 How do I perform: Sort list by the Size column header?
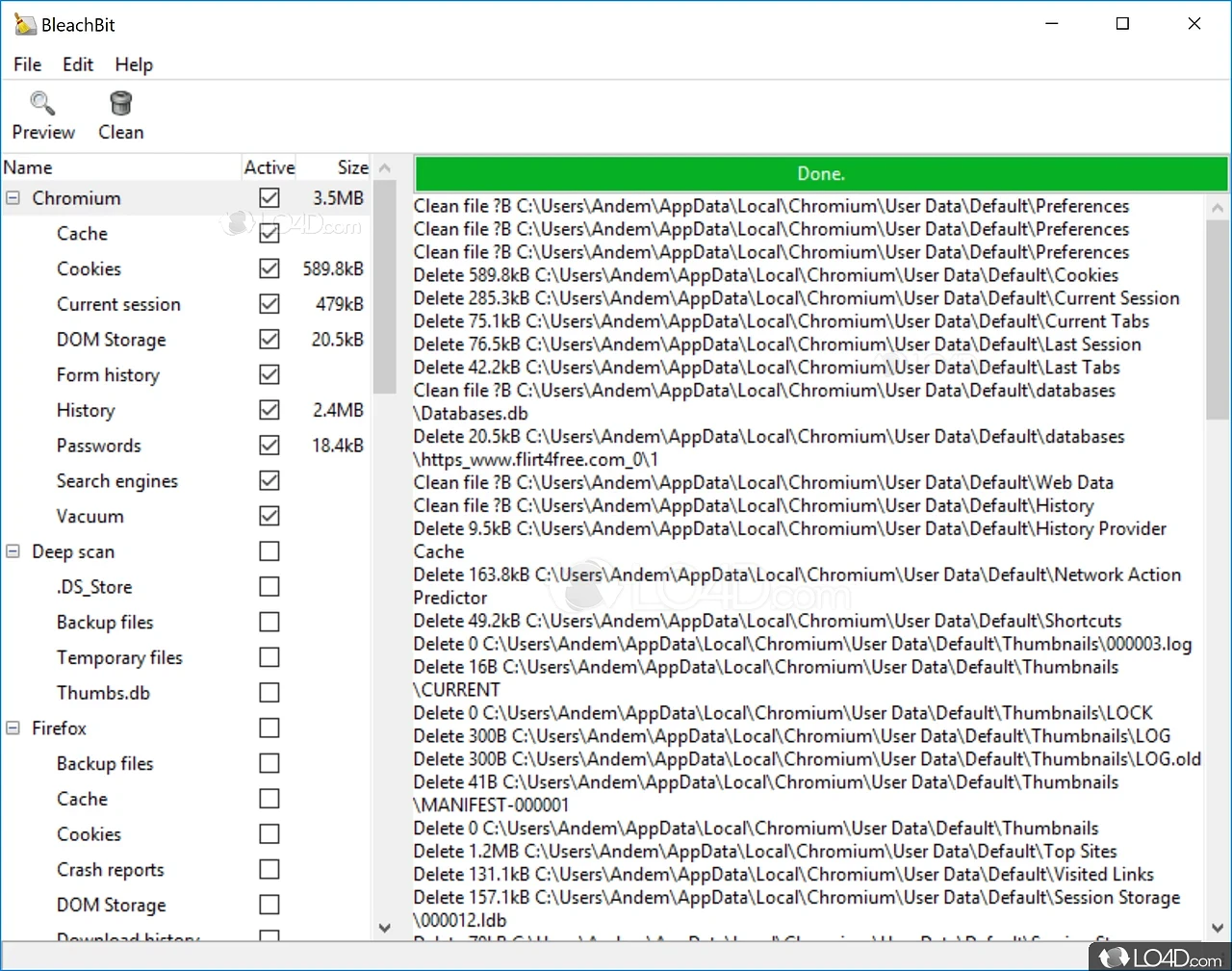coord(352,167)
